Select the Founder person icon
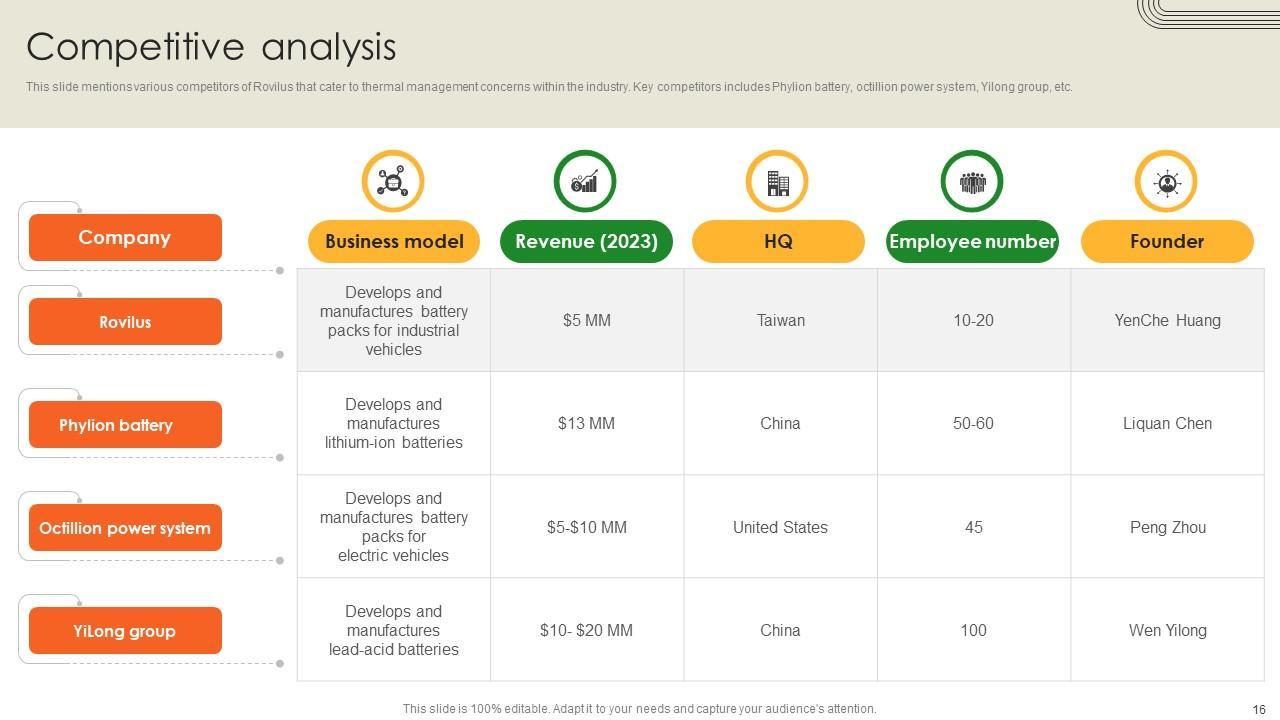 point(1166,182)
